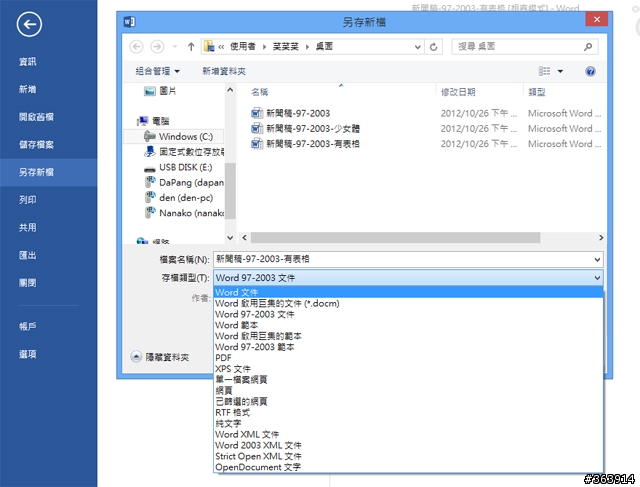Viewport: 640px width, 487px height.
Task: Open the DaPang network location
Action: (x=184, y=182)
